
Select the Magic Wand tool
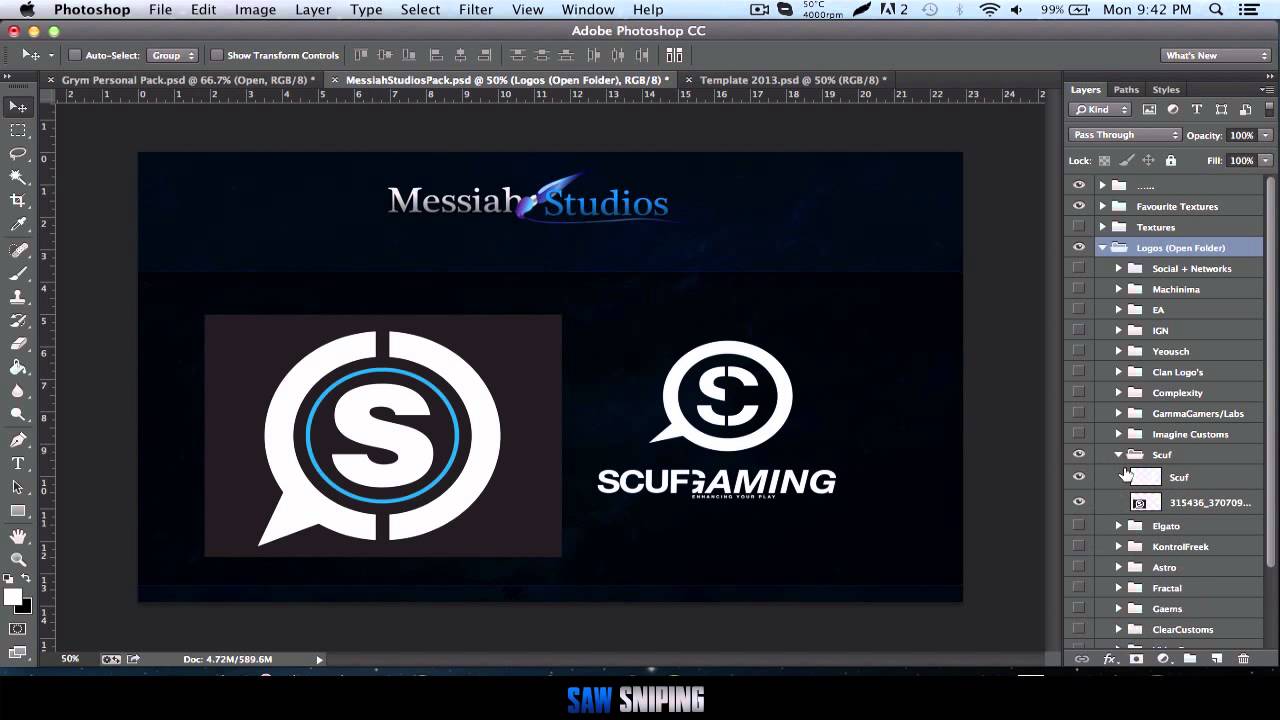[x=18, y=178]
